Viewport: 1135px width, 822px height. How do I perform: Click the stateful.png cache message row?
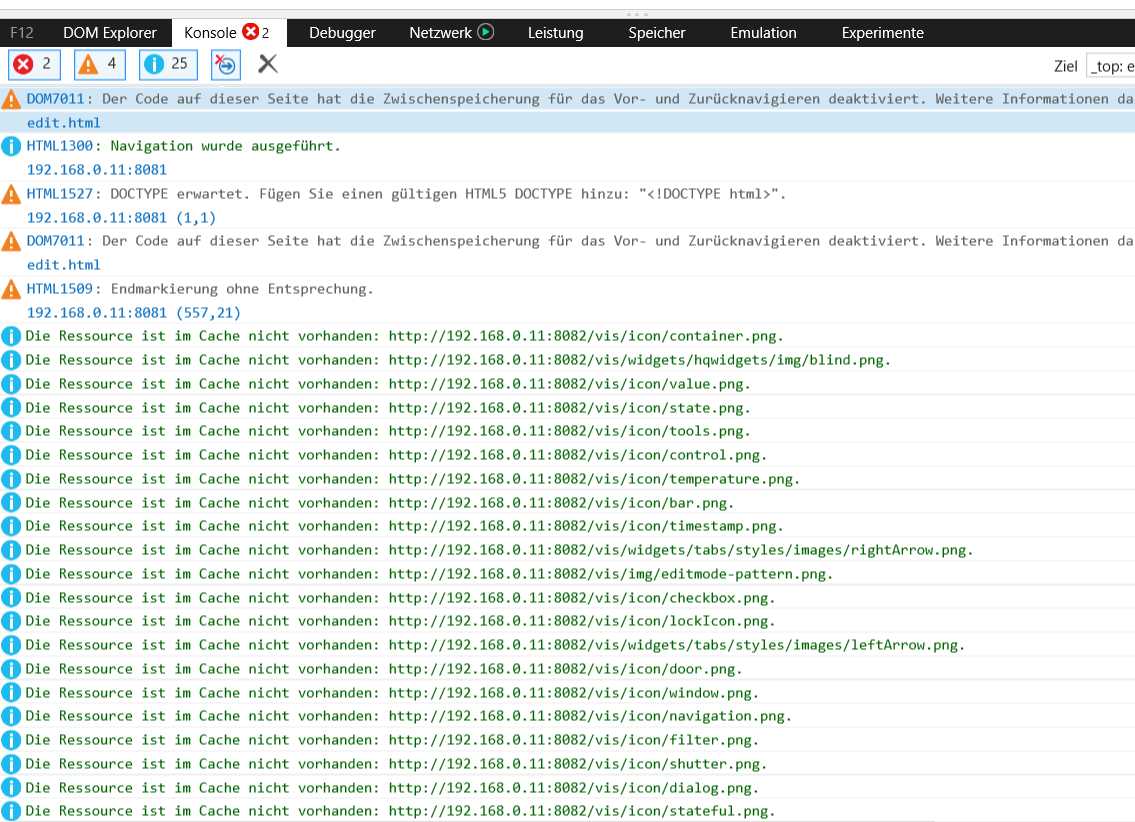pyautogui.click(x=400, y=811)
